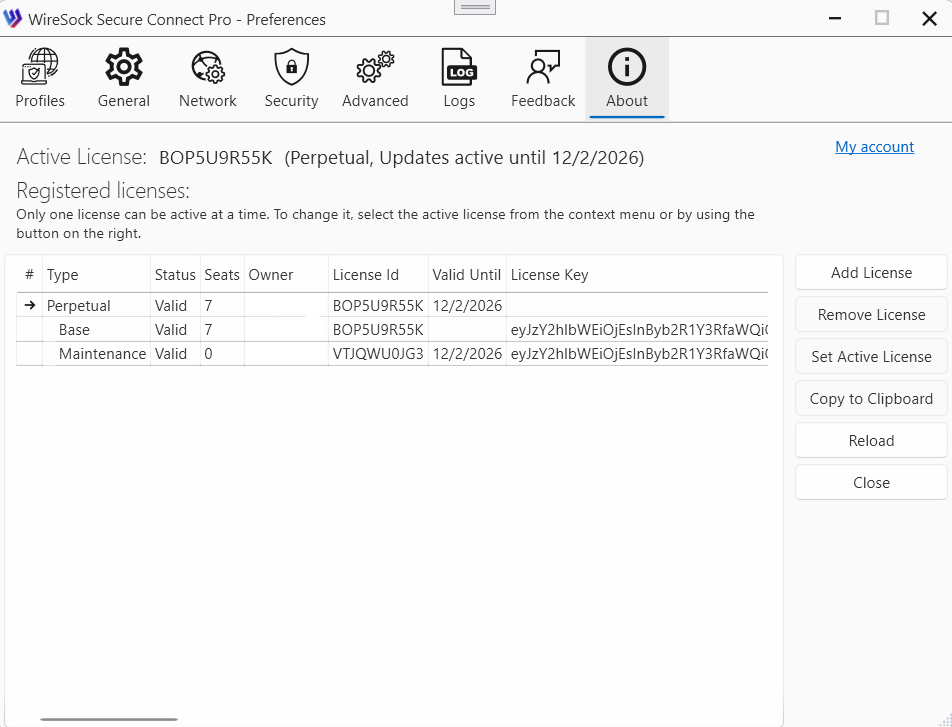Click the License Key column header
The height and width of the screenshot is (727, 952).
(549, 275)
